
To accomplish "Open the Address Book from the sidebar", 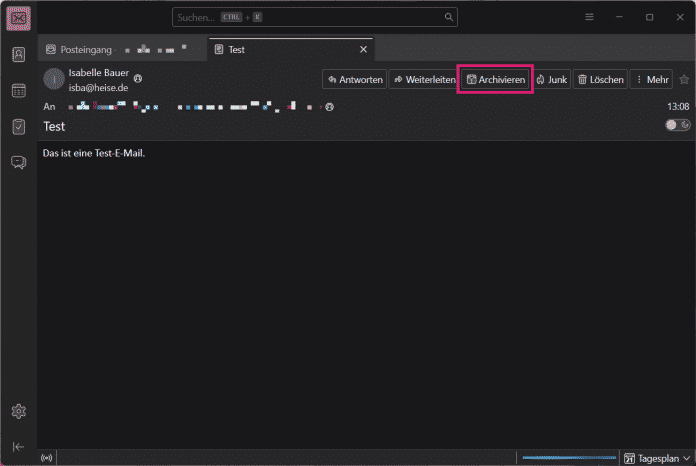I will [x=18, y=55].
